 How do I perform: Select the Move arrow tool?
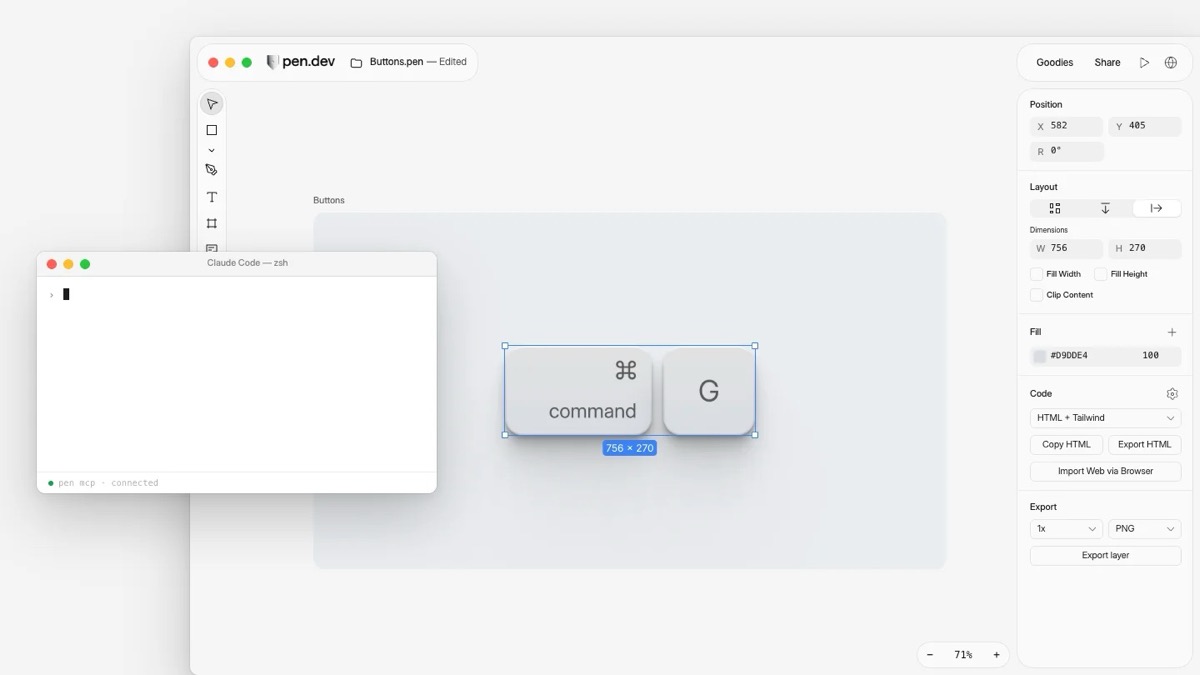(211, 104)
